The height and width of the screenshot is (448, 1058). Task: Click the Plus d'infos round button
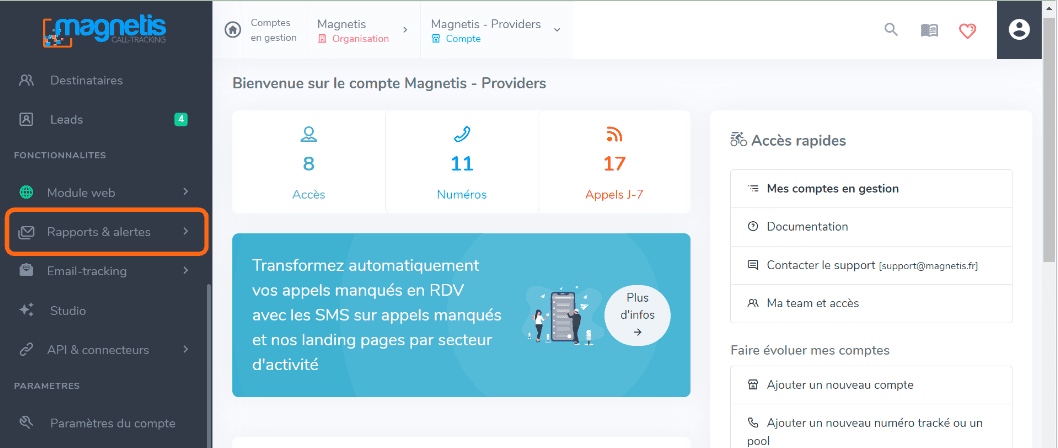637,314
